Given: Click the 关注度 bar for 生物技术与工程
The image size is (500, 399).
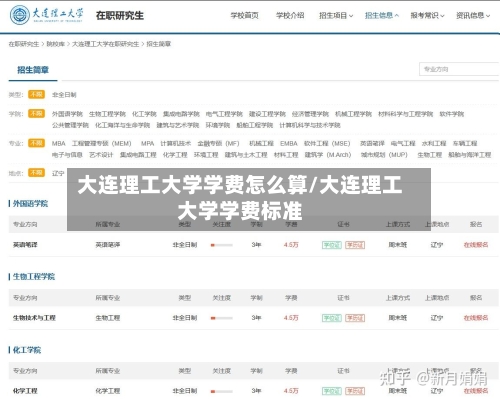Looking at the screenshot, I should 222,318.
